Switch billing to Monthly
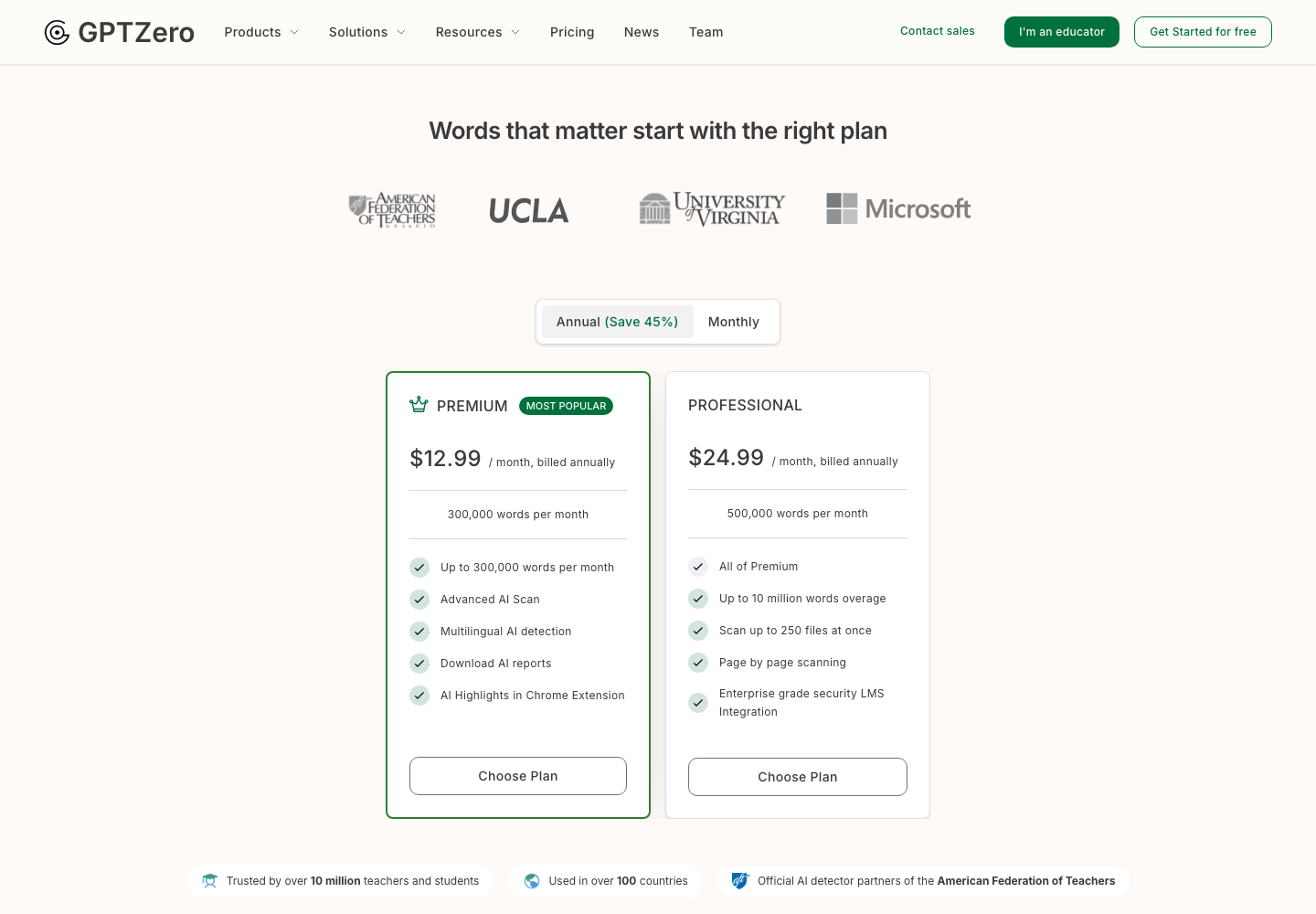Screen dimensions: 1316x914 tap(734, 322)
